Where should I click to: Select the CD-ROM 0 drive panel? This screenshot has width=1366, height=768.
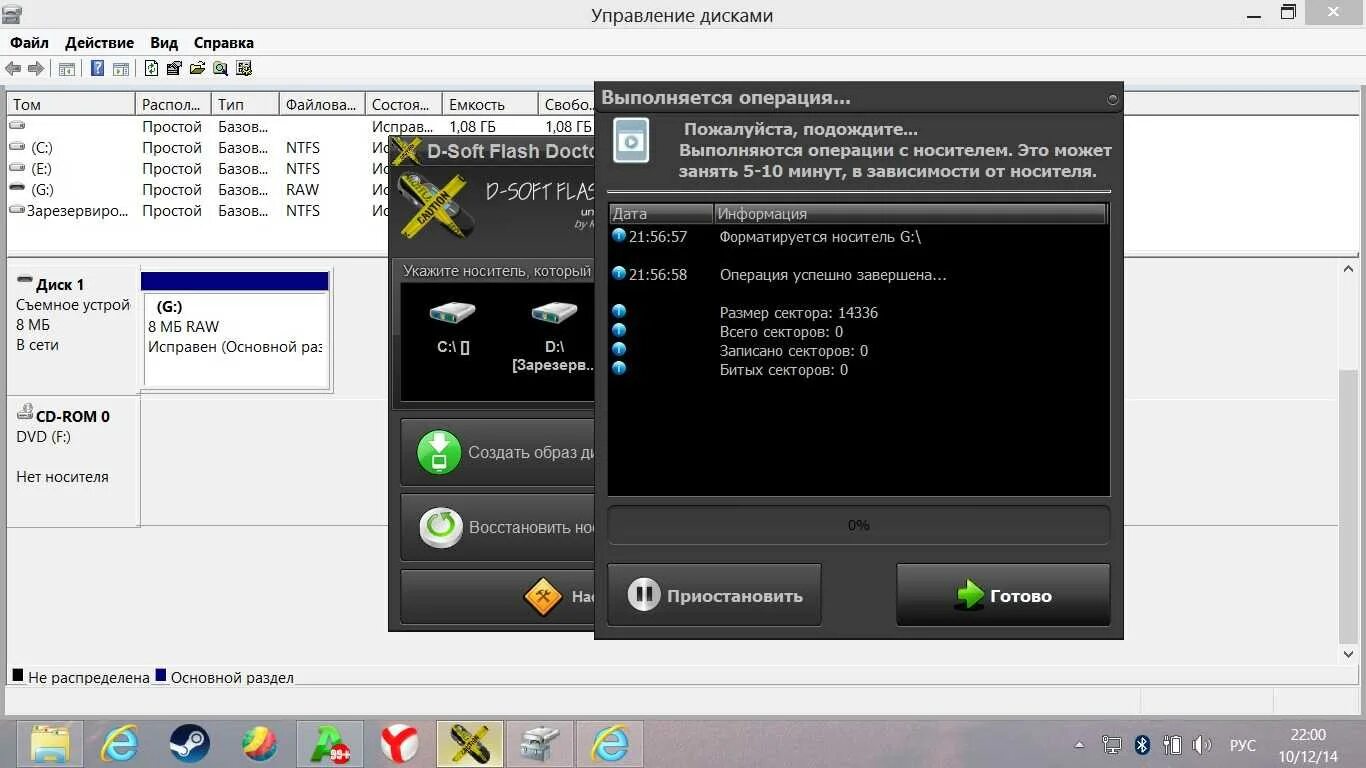coord(73,462)
